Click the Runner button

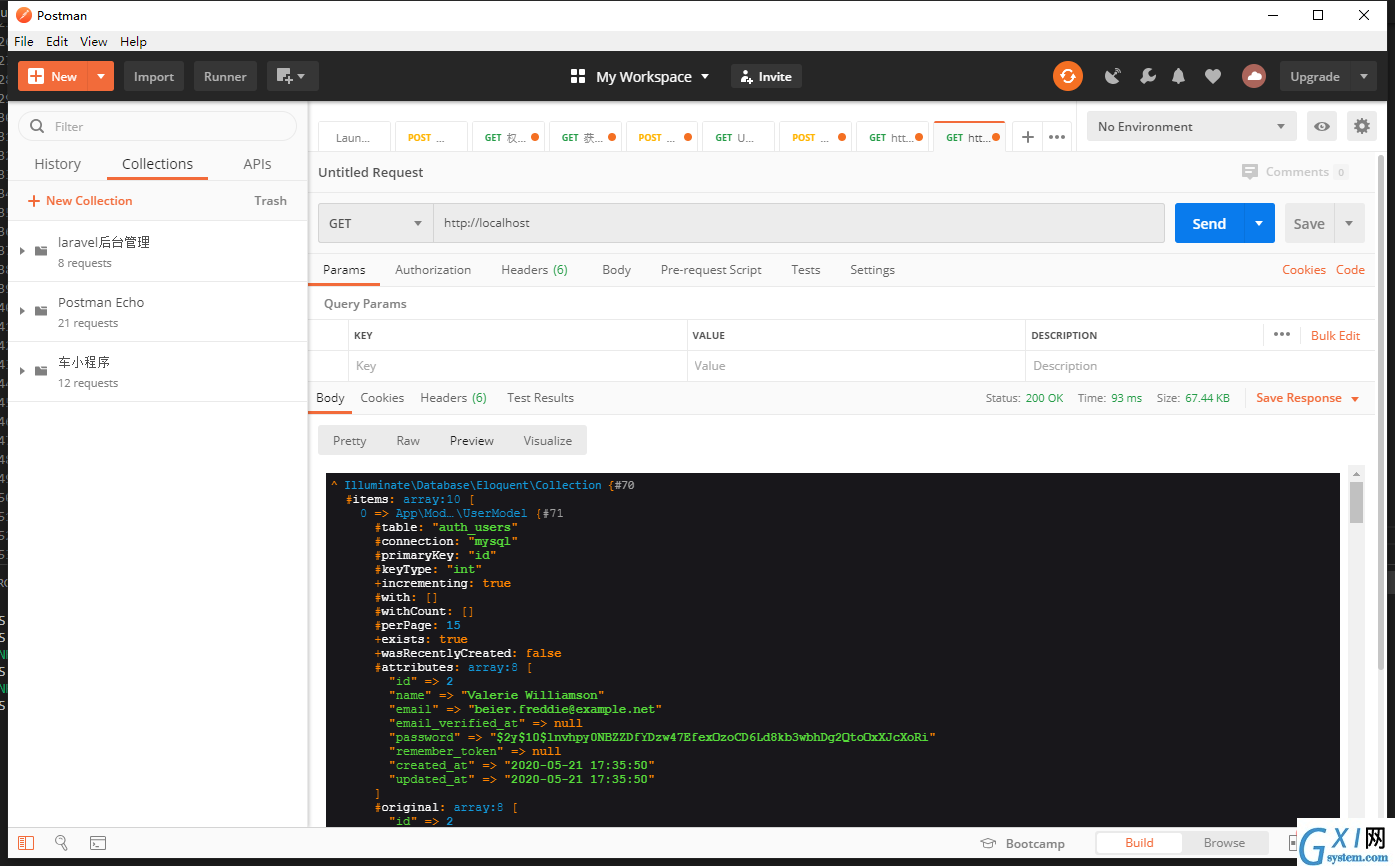pos(225,76)
